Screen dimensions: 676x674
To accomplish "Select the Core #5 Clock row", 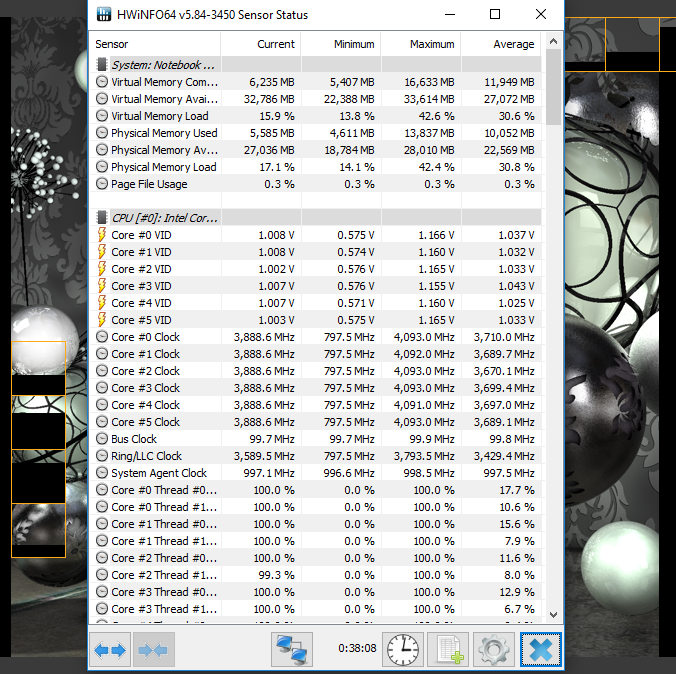I will click(315, 422).
